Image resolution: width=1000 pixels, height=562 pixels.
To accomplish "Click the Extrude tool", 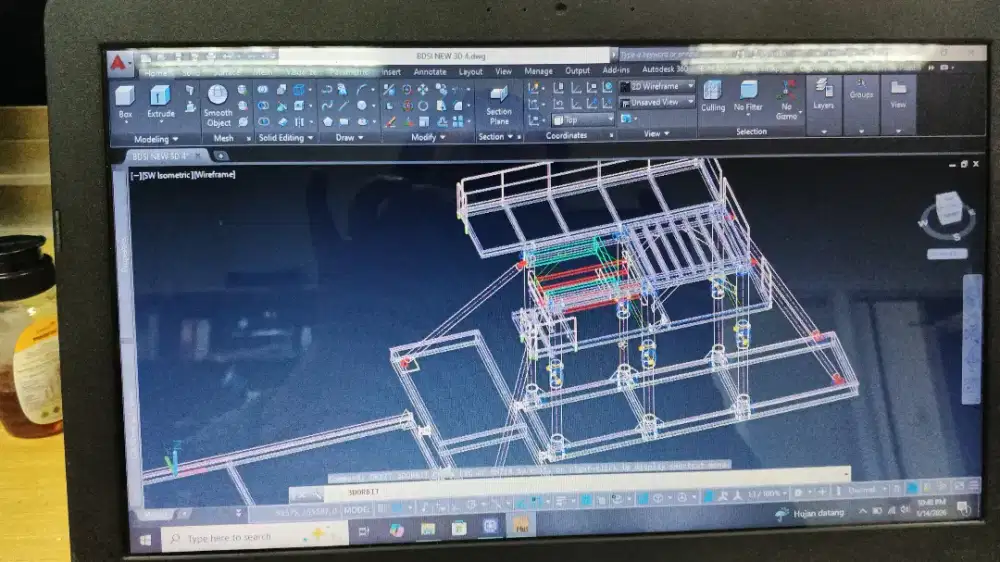I will click(160, 100).
